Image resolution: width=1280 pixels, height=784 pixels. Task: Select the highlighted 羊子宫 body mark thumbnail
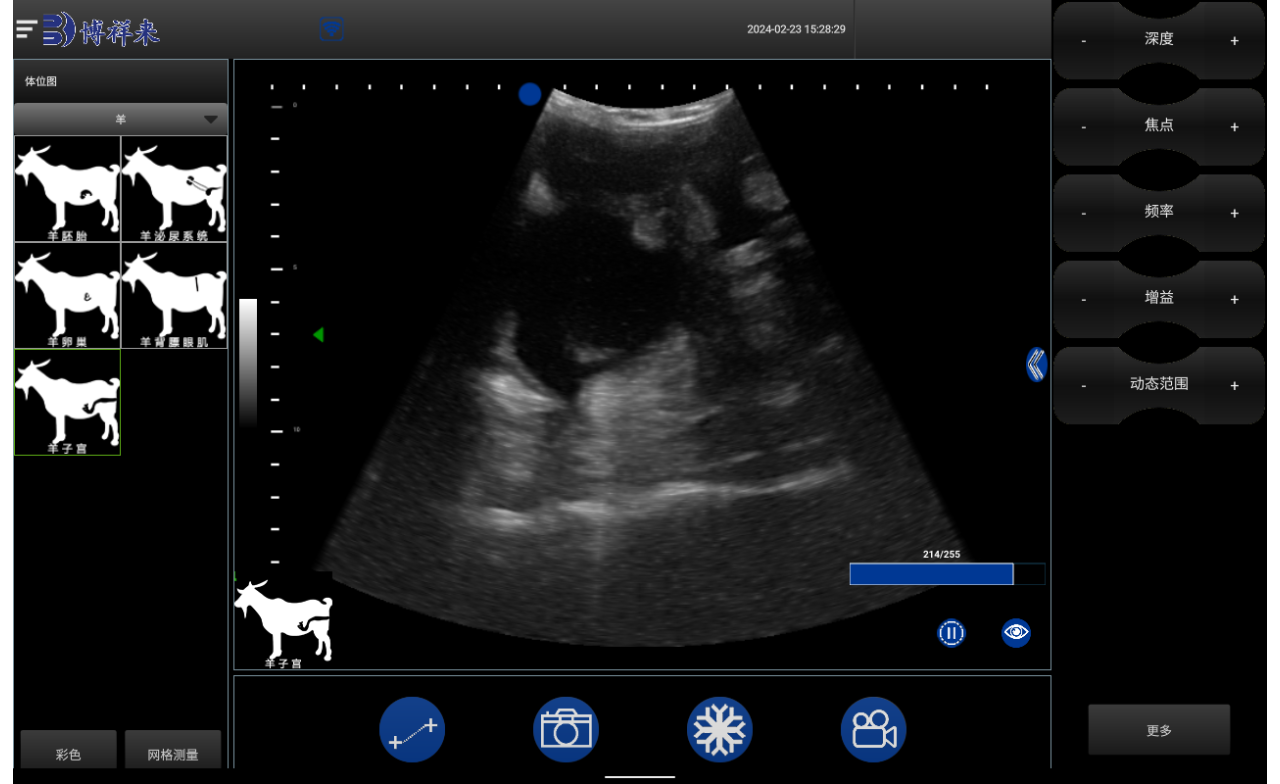tap(67, 402)
